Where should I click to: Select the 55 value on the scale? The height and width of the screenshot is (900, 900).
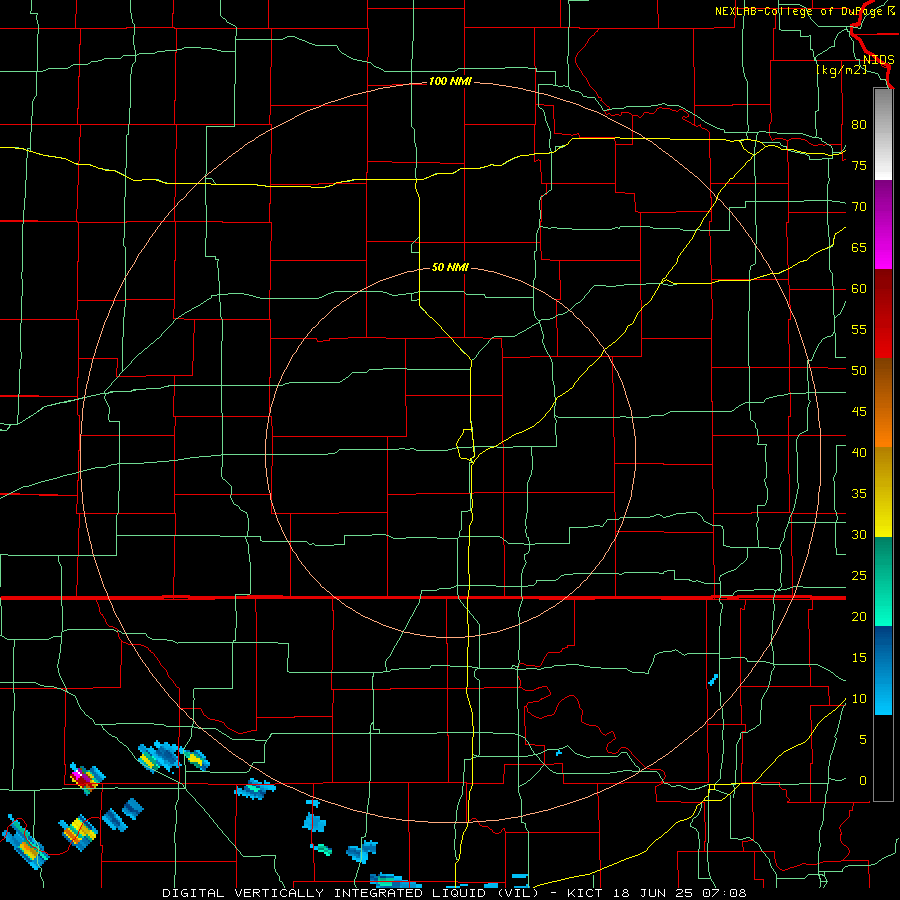859,329
